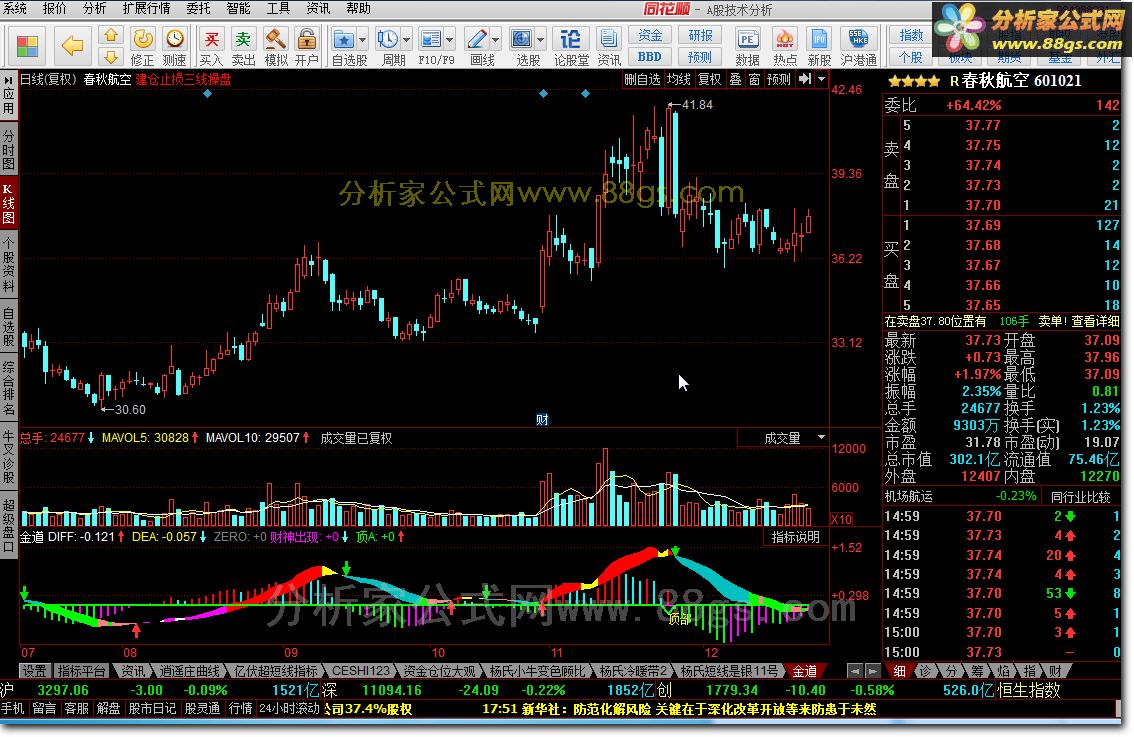Expand the 选股 dropdown arrow

tap(540, 39)
